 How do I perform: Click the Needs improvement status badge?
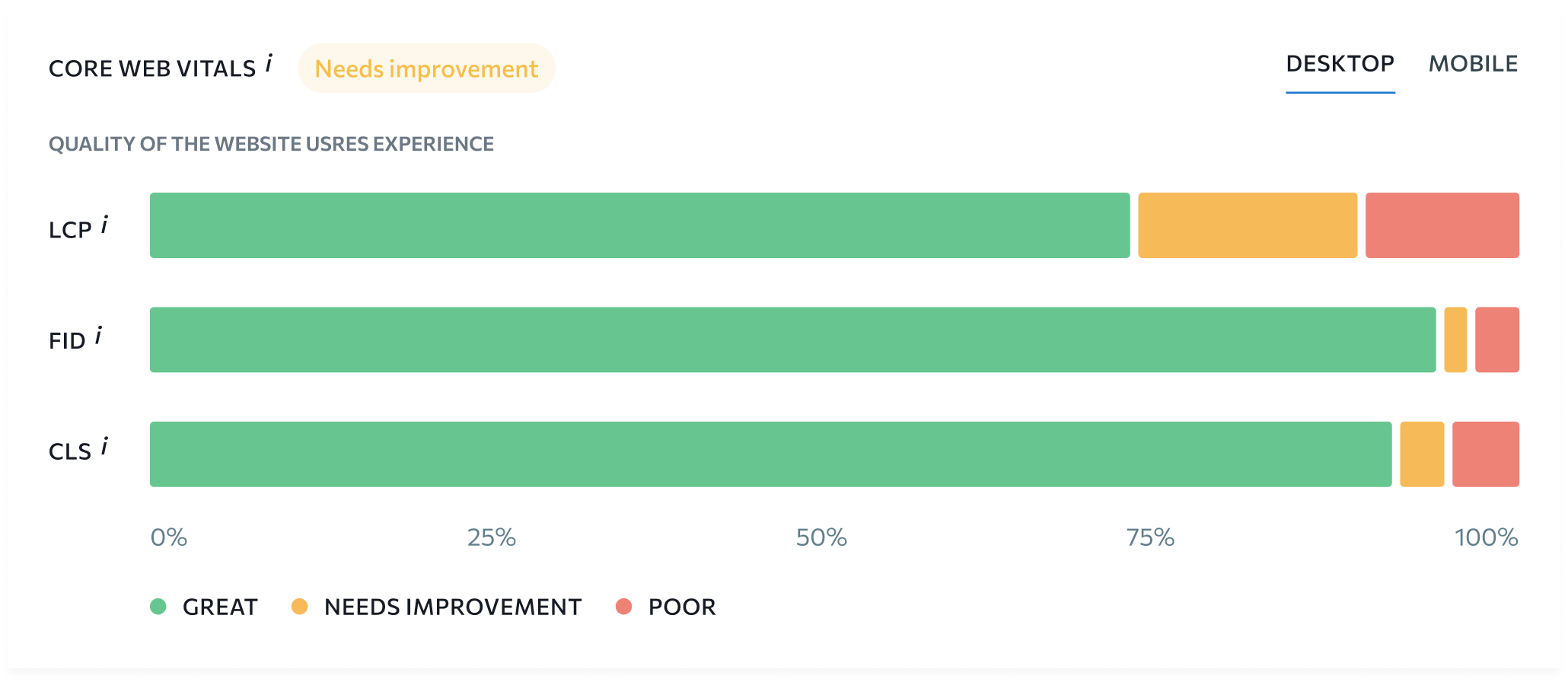pyautogui.click(x=426, y=69)
